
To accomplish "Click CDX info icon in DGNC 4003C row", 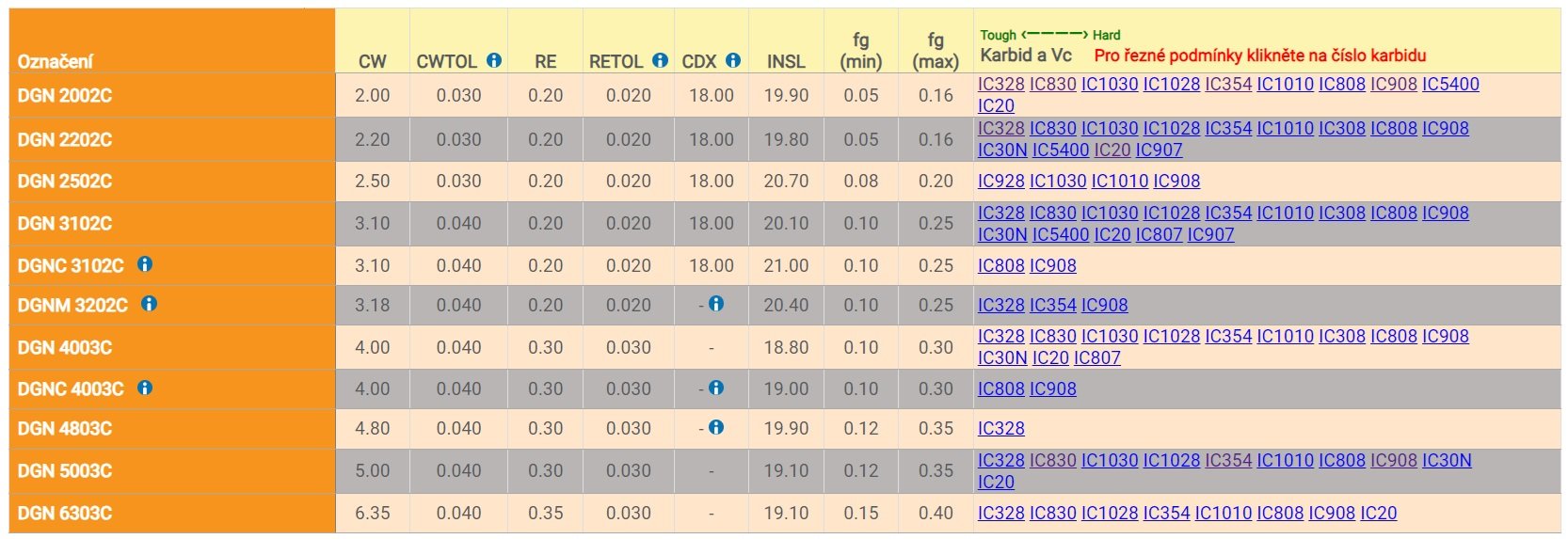I will pyautogui.click(x=716, y=388).
